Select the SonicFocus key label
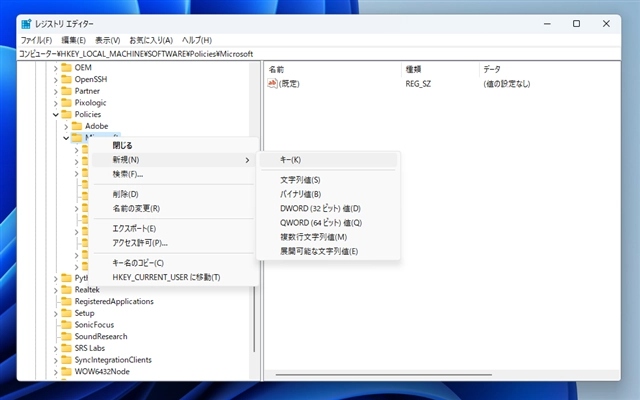The image size is (640, 400). point(94,325)
